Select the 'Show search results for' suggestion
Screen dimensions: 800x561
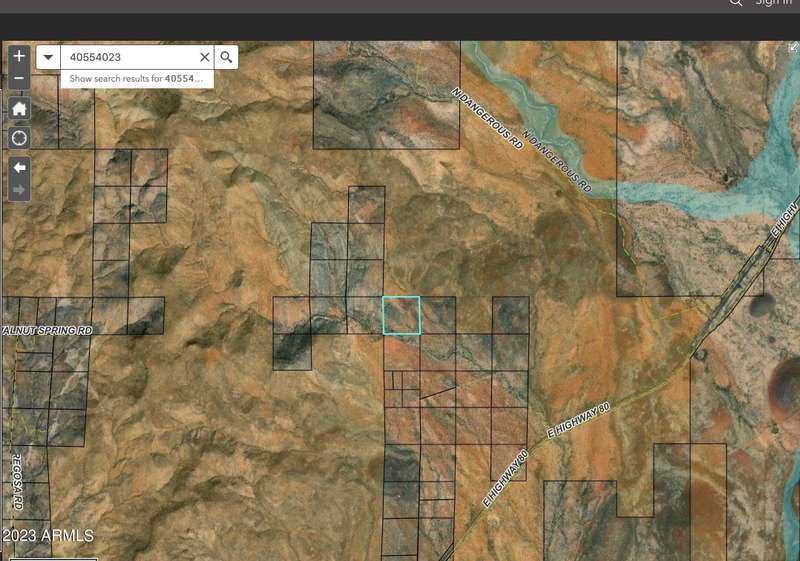[x=136, y=78]
